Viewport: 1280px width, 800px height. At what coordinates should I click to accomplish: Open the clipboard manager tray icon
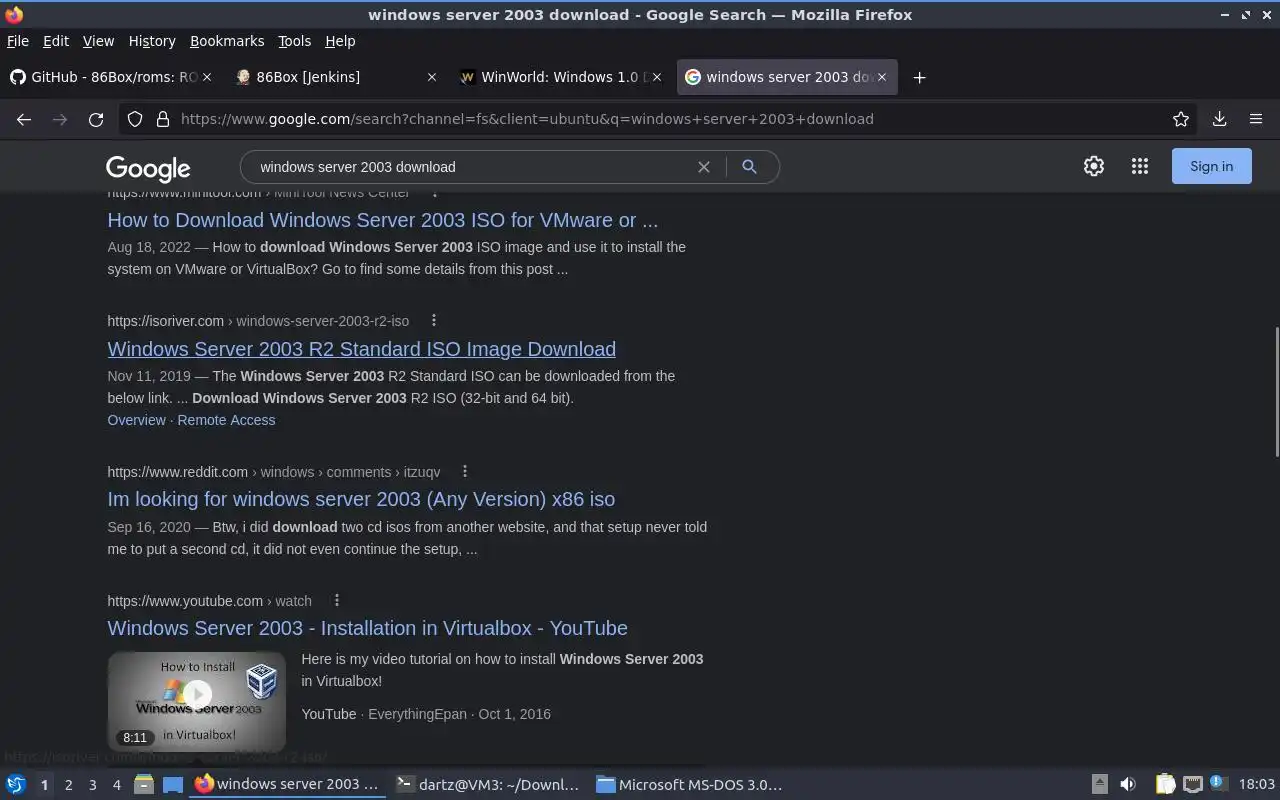tap(1165, 784)
